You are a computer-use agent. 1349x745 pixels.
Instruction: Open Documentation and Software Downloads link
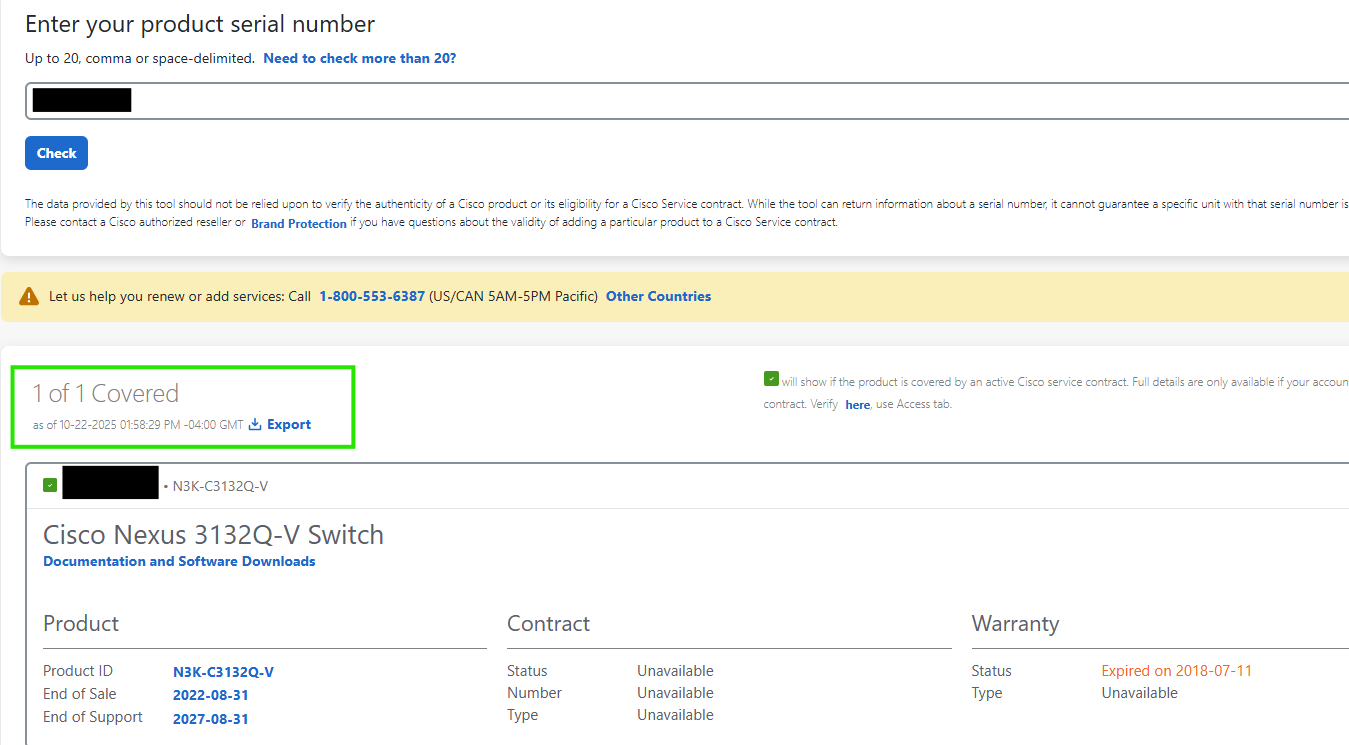pyautogui.click(x=179, y=562)
